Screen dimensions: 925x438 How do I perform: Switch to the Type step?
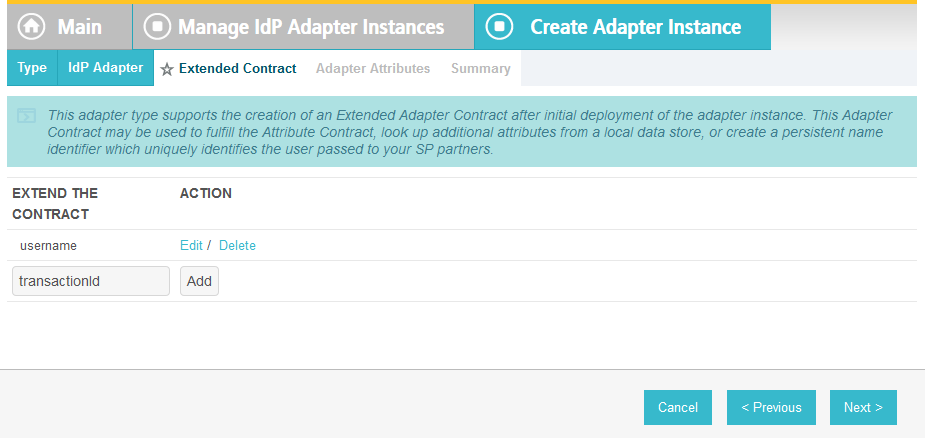(x=32, y=68)
